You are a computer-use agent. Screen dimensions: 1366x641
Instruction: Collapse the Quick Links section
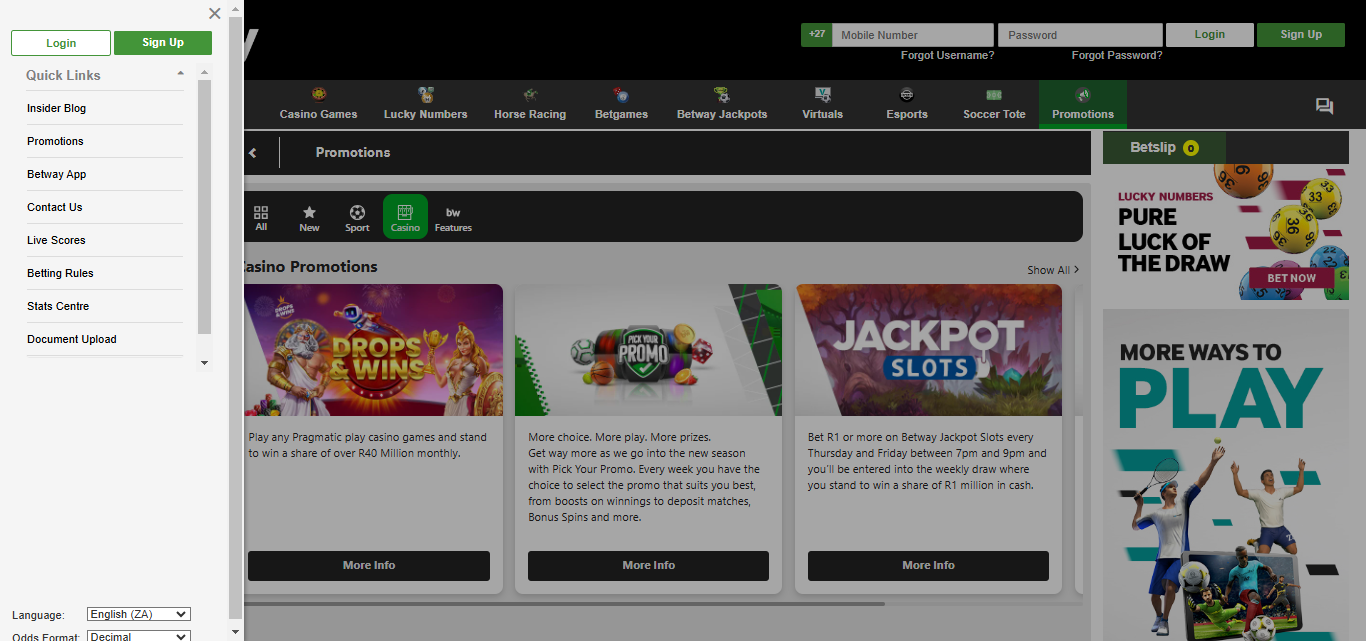click(x=180, y=74)
